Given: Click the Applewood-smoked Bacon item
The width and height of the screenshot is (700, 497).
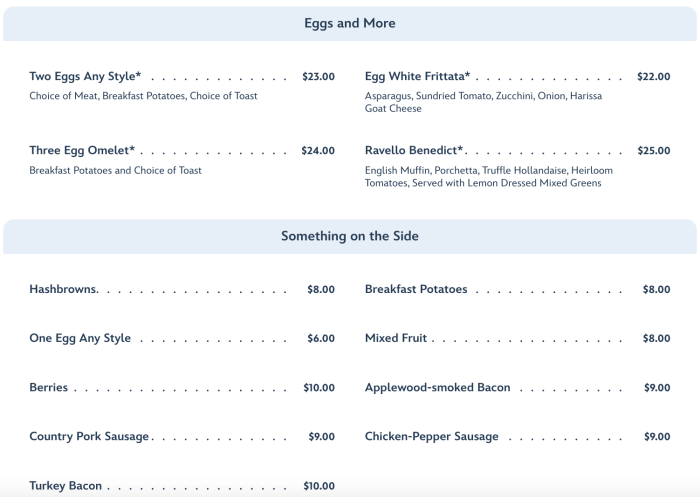Looking at the screenshot, I should pos(438,388).
